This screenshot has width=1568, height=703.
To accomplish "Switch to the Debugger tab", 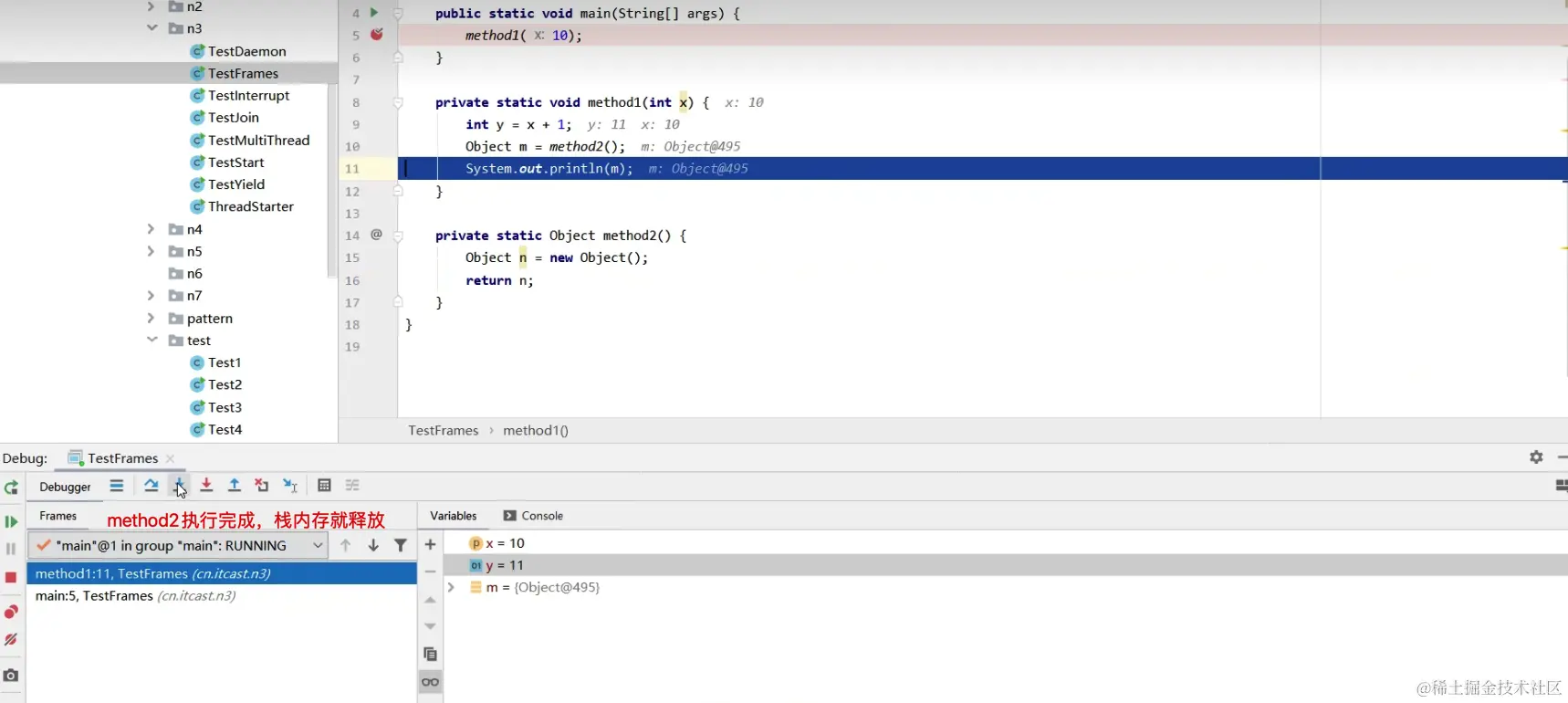I will click(65, 487).
